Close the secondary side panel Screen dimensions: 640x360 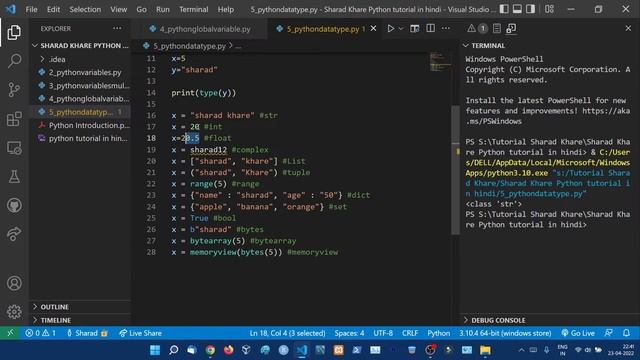[628, 28]
